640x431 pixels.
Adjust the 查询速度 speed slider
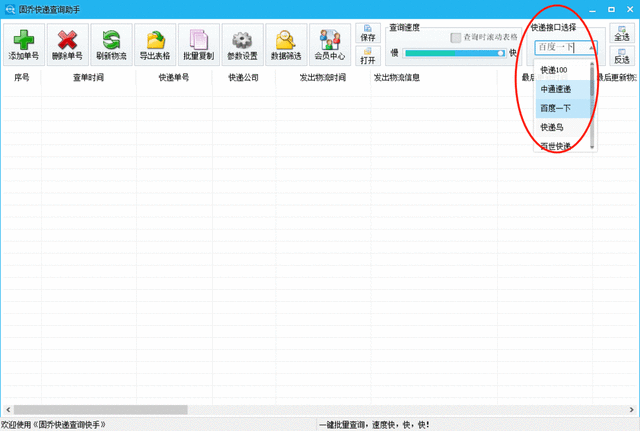[x=454, y=53]
